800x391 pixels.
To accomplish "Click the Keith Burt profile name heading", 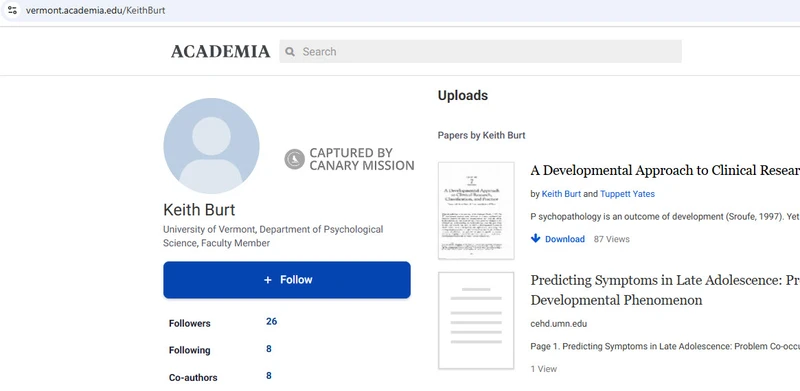I will (199, 210).
